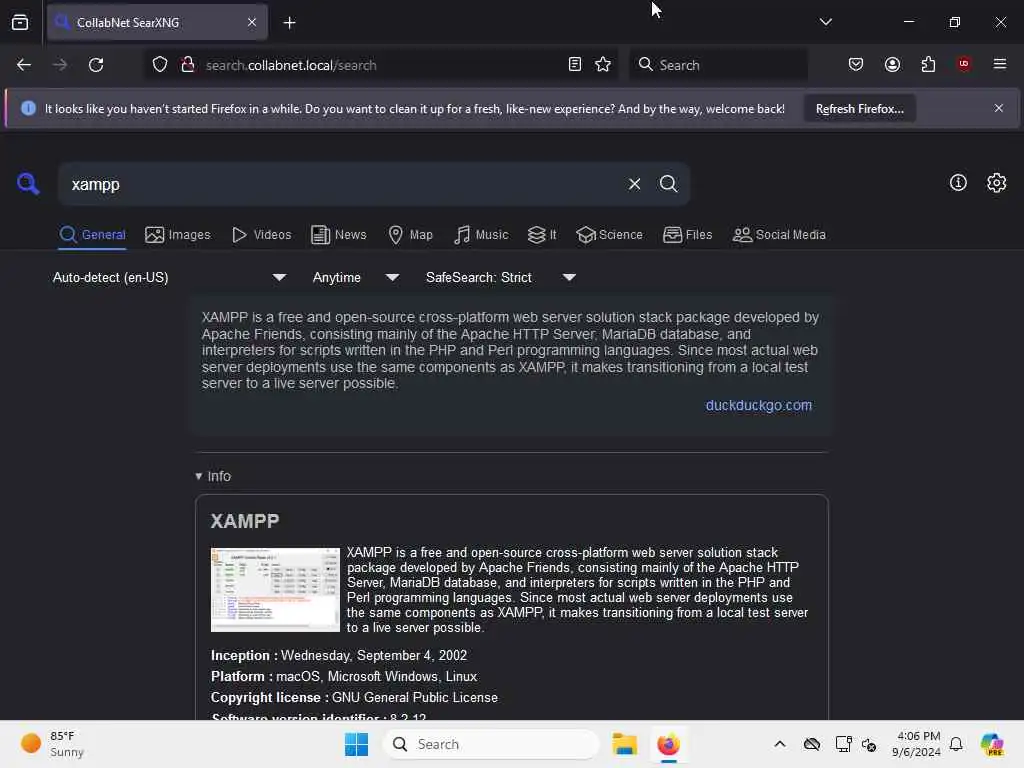Open the Auto-detect (en-US) language dropdown
This screenshot has width=1024, height=768.
[x=170, y=278]
